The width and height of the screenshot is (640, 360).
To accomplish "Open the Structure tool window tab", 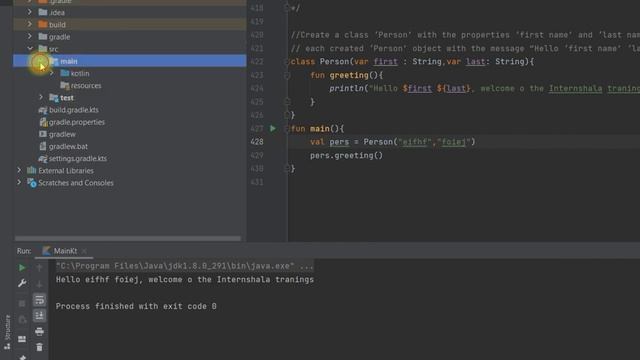I will [x=7, y=332].
